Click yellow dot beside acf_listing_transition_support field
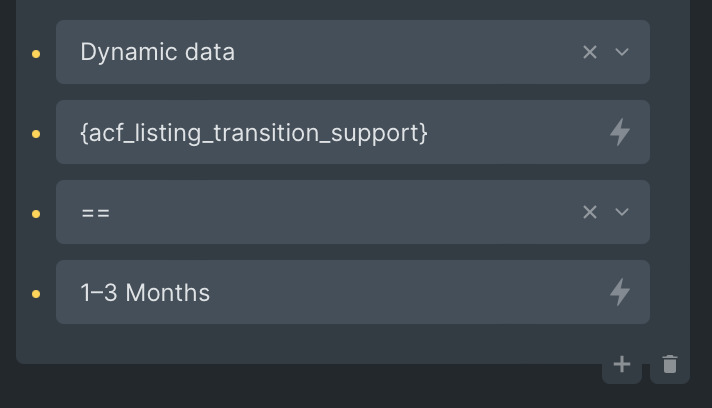Screen dimensions: 712x408 37,134
